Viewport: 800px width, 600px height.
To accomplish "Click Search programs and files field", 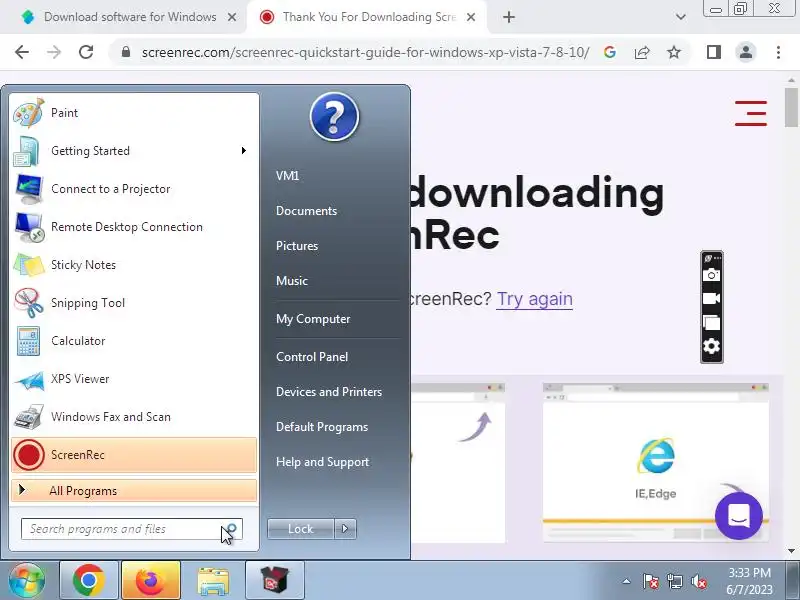I will (x=132, y=529).
